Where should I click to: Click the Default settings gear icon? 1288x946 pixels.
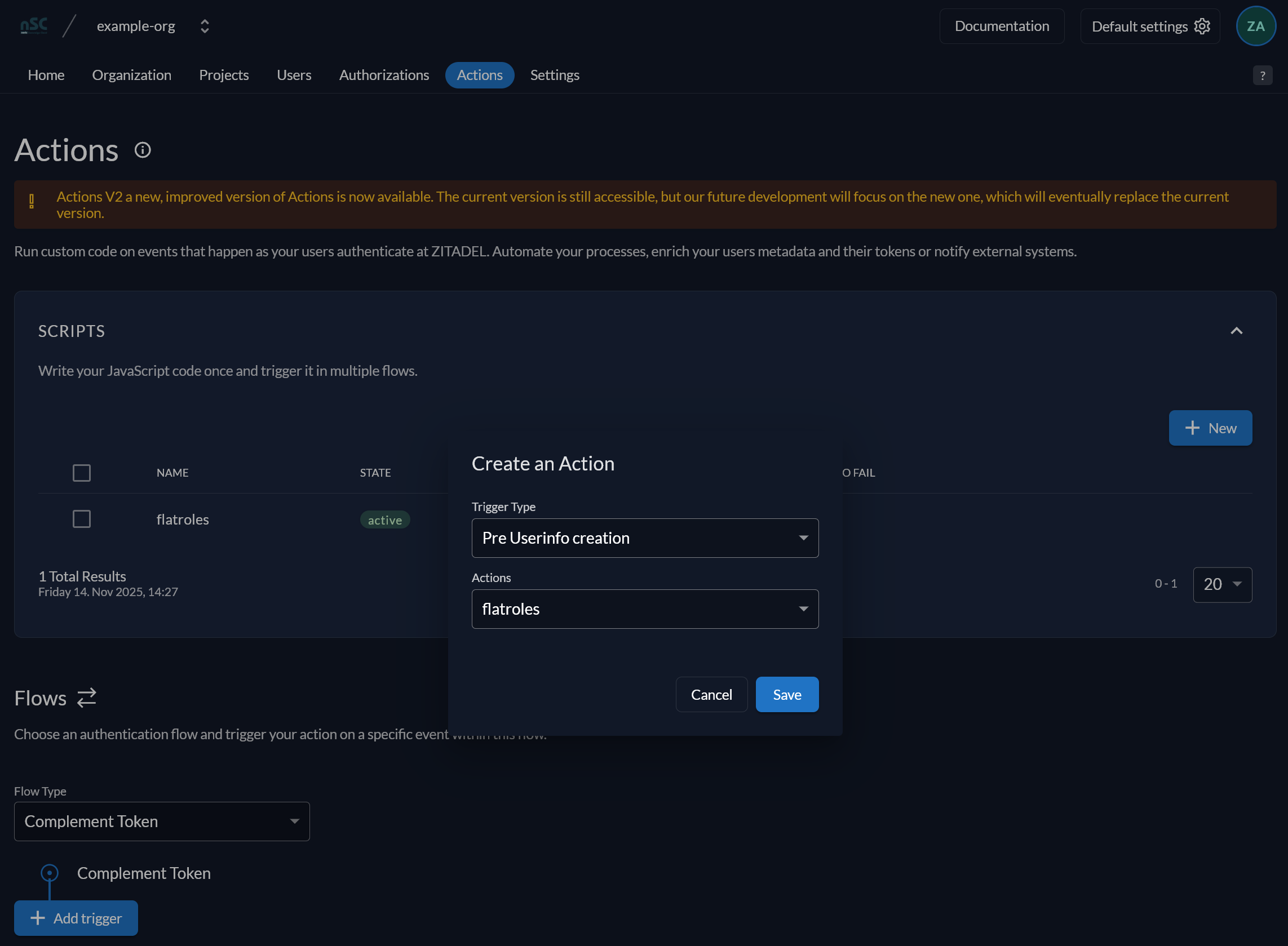[1202, 26]
